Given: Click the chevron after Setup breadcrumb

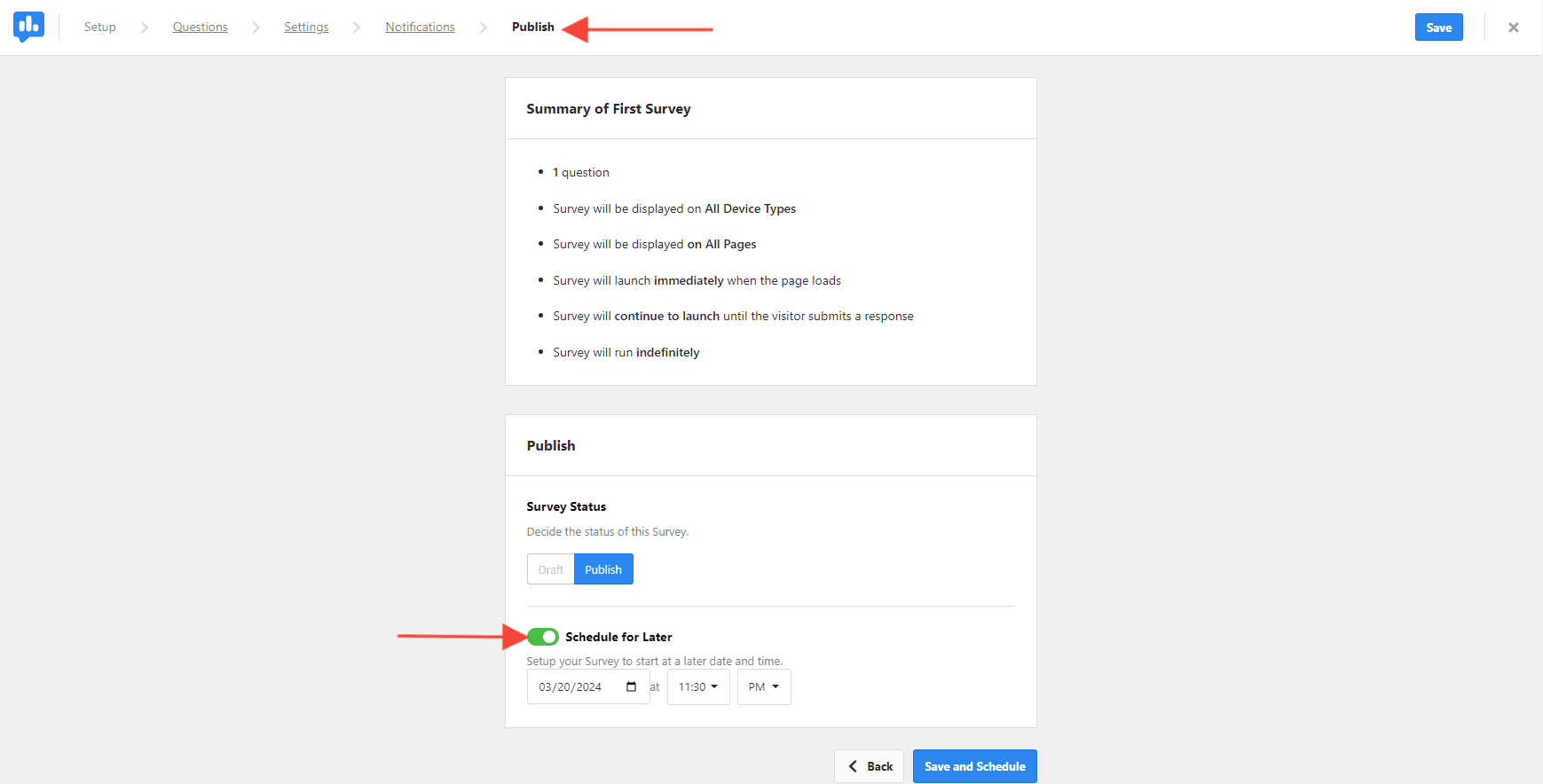Looking at the screenshot, I should click(x=145, y=27).
